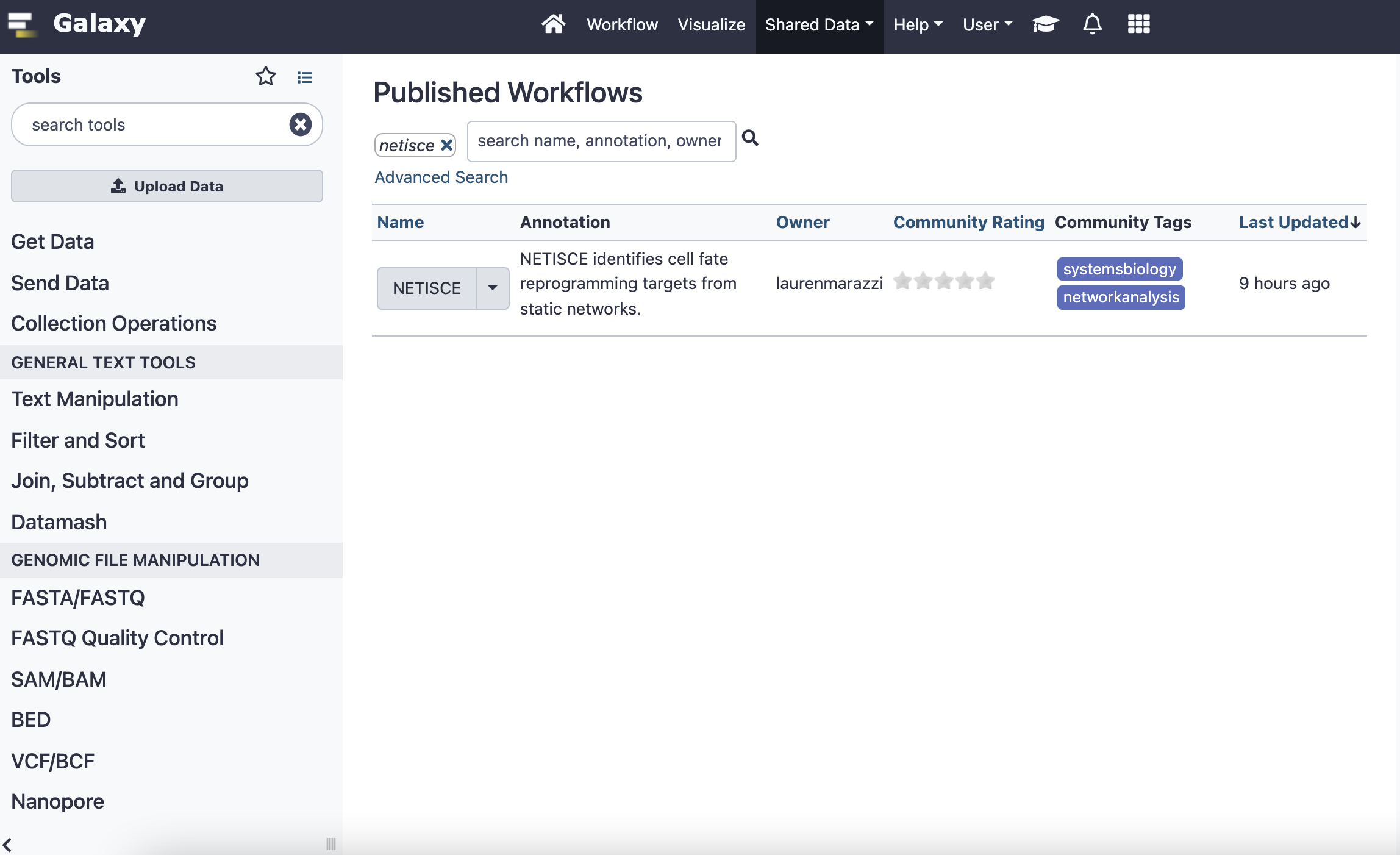Expand Text Manipulation tool section

(x=95, y=399)
